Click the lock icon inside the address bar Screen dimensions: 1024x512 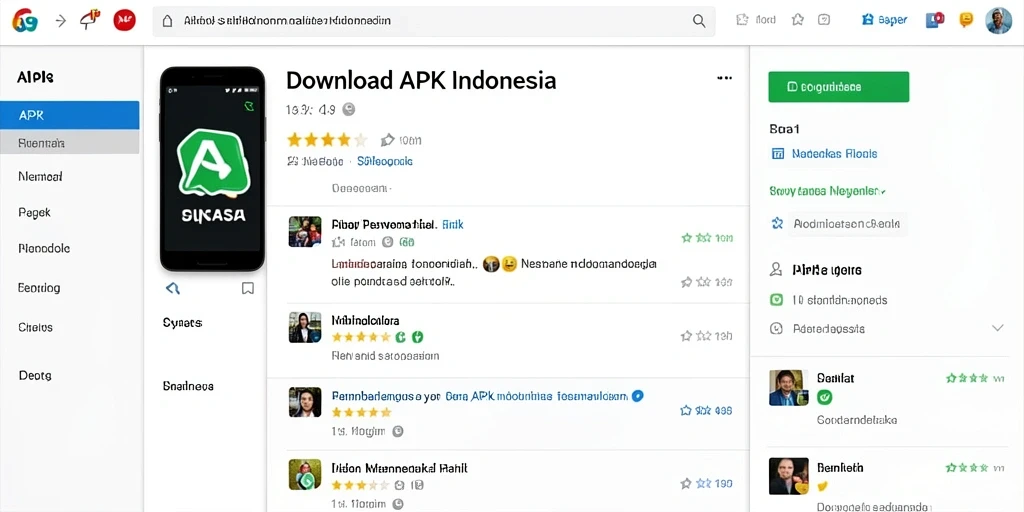coord(167,21)
